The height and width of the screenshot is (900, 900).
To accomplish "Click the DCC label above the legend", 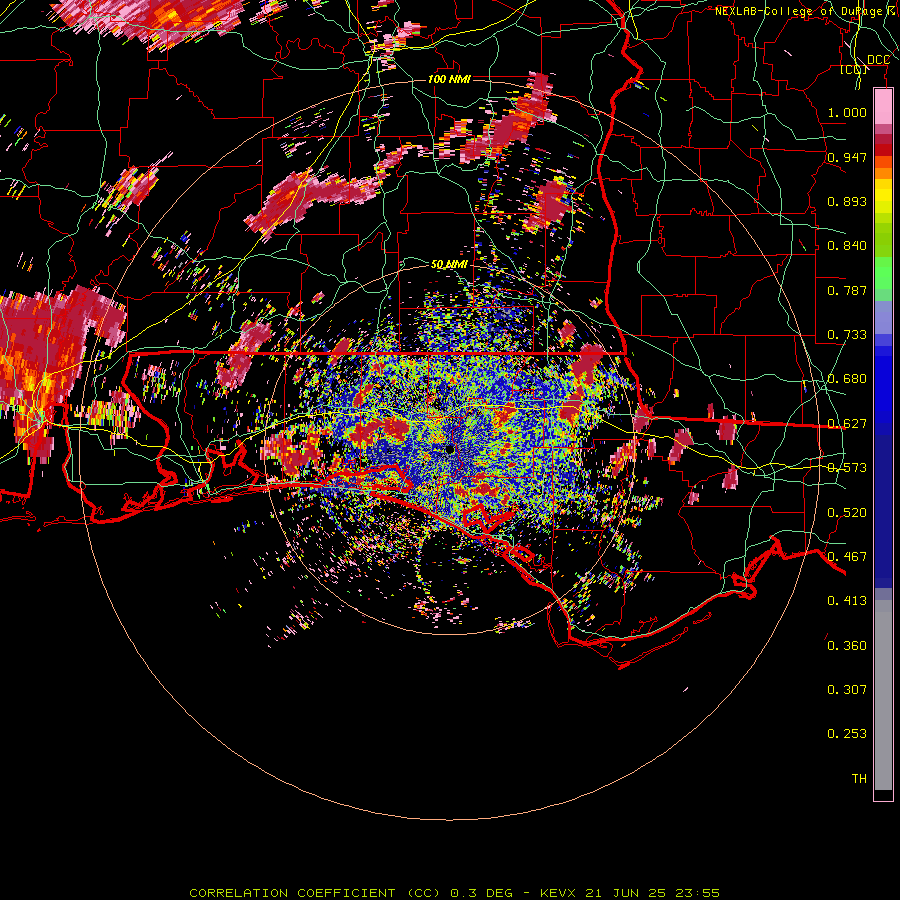I will 878,60.
